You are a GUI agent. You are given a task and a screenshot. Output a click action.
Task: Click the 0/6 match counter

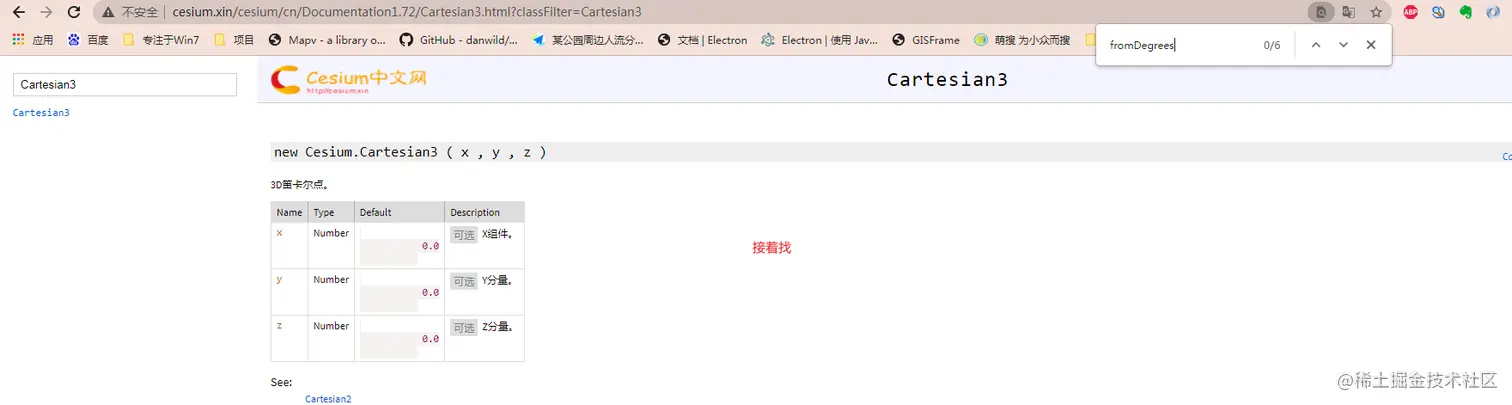pyautogui.click(x=1272, y=45)
